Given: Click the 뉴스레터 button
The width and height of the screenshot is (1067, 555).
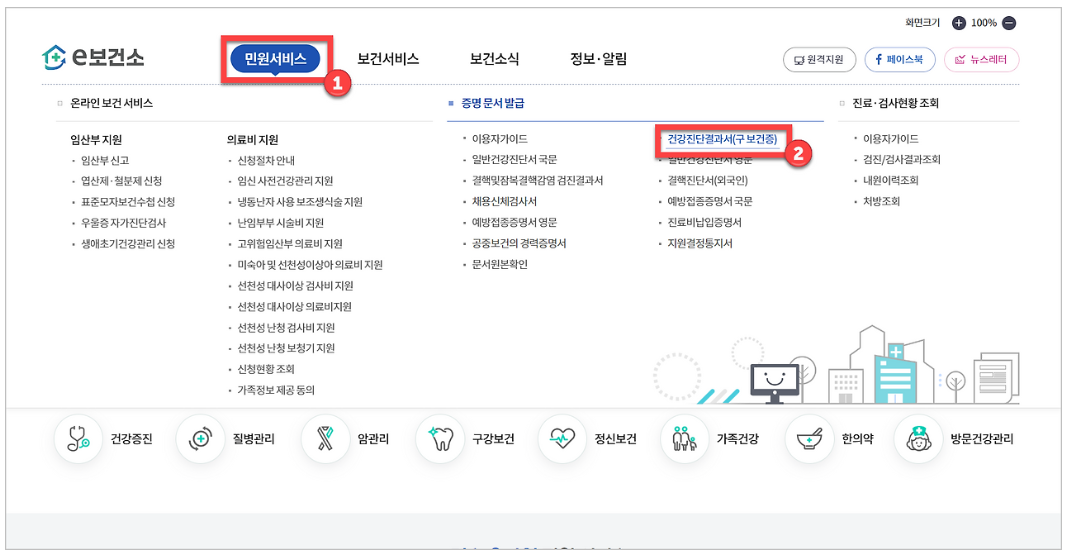Looking at the screenshot, I should 981,60.
